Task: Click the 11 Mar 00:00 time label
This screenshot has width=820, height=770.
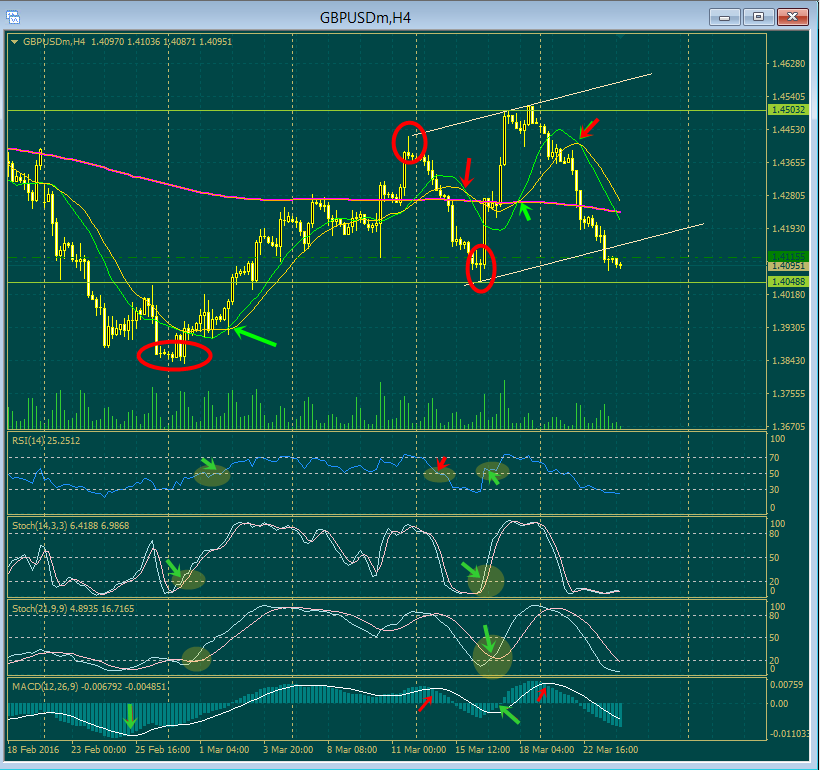Action: tap(418, 750)
